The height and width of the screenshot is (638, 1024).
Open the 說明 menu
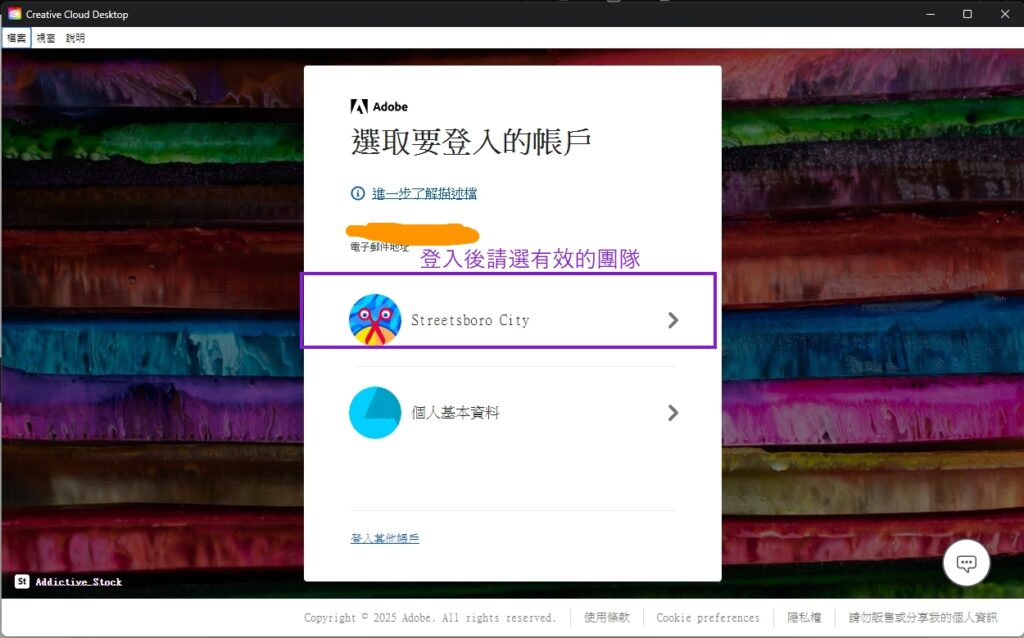click(x=75, y=38)
